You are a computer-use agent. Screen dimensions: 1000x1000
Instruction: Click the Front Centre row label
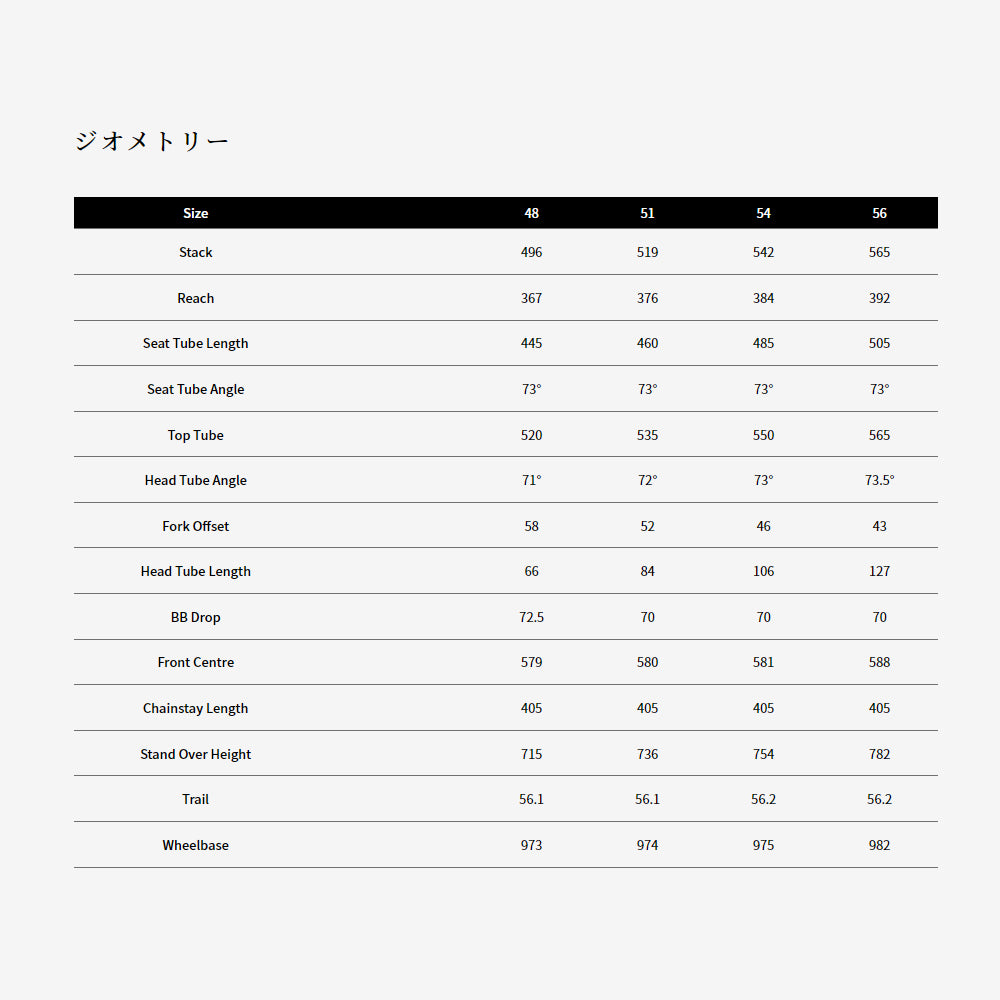(x=195, y=662)
